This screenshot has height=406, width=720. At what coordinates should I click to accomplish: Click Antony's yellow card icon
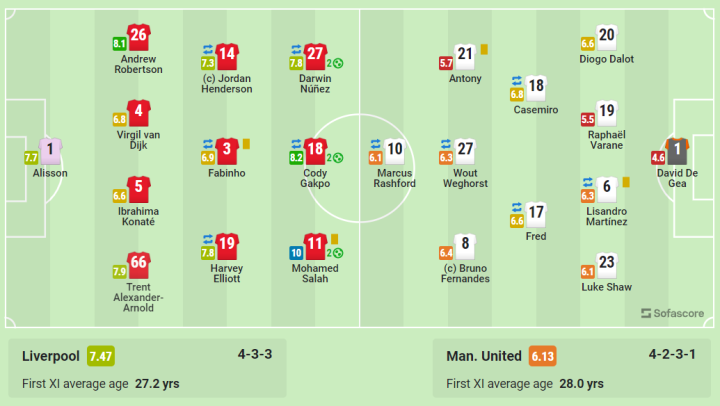click(484, 49)
